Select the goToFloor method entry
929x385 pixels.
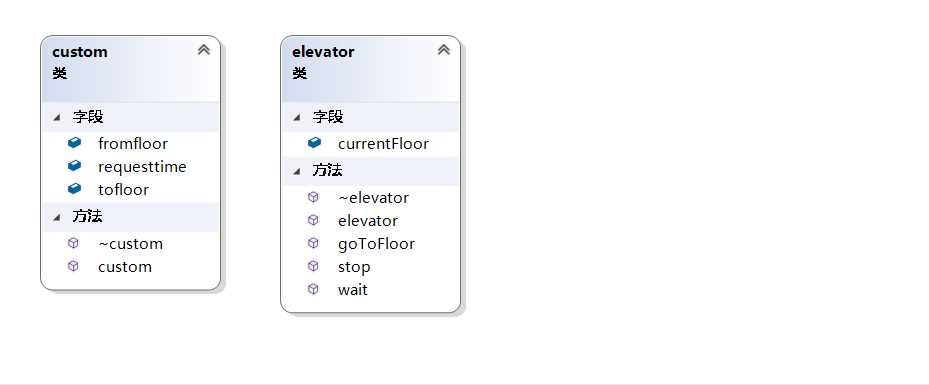click(x=370, y=243)
